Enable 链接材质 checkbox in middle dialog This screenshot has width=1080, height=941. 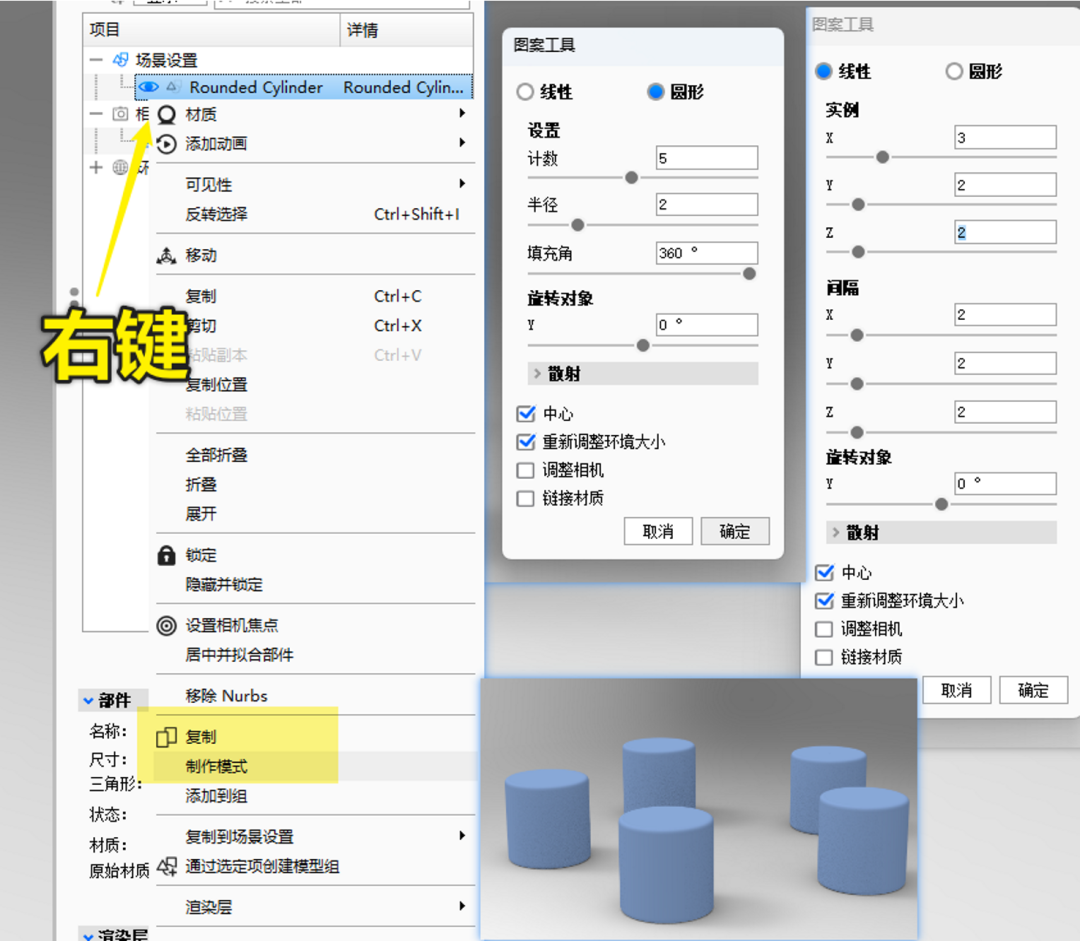(x=526, y=498)
